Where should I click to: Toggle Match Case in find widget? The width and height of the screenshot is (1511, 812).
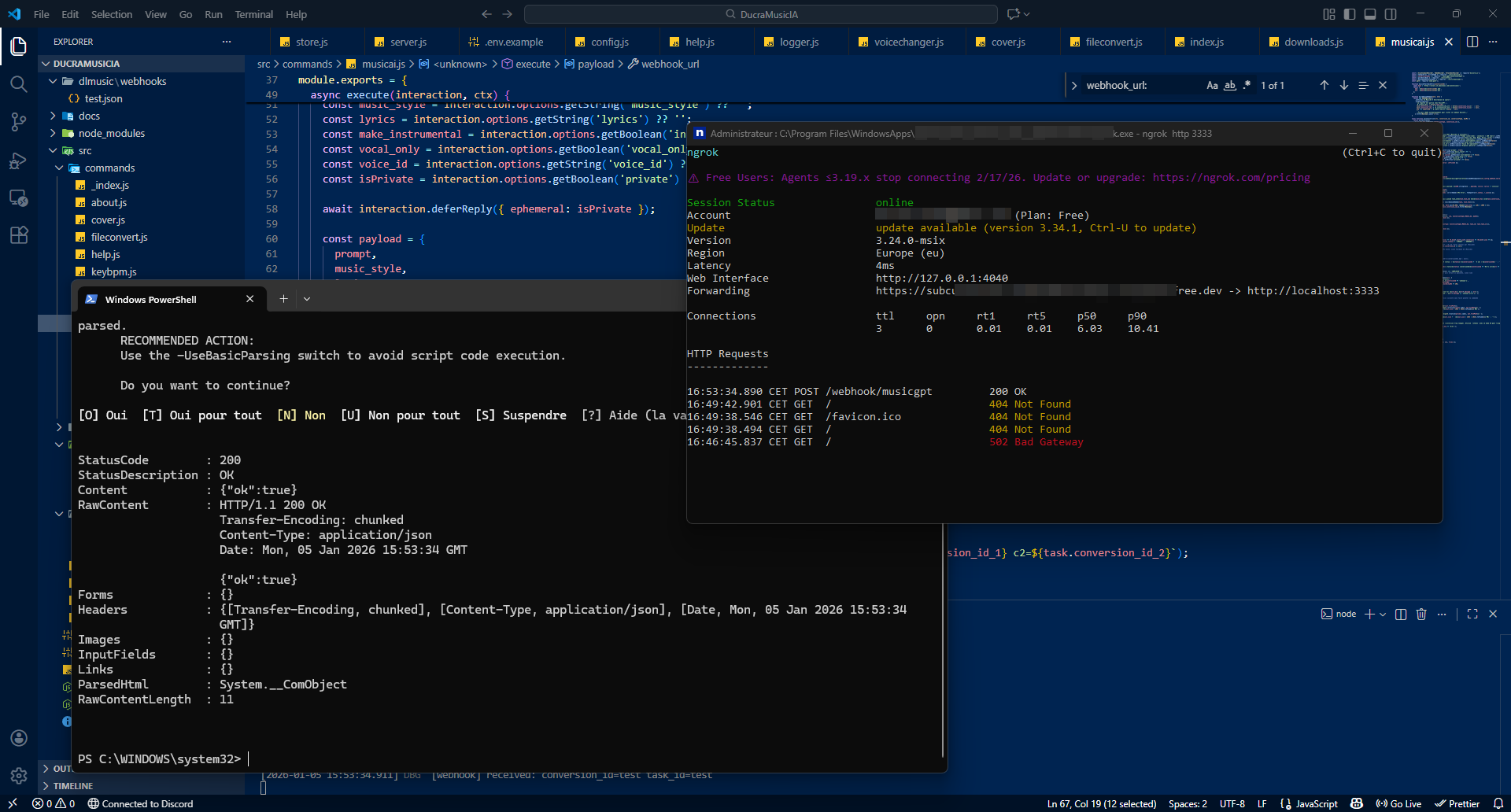1212,85
